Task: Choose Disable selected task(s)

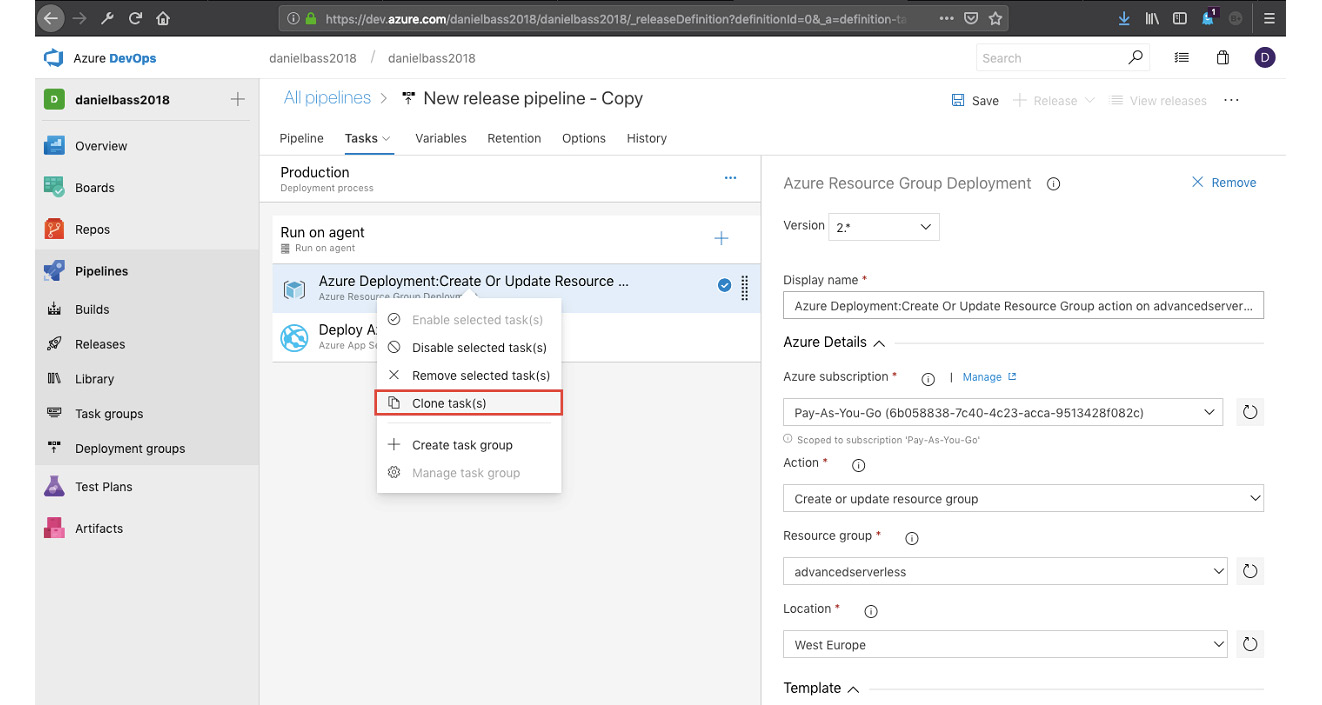Action: (469, 348)
